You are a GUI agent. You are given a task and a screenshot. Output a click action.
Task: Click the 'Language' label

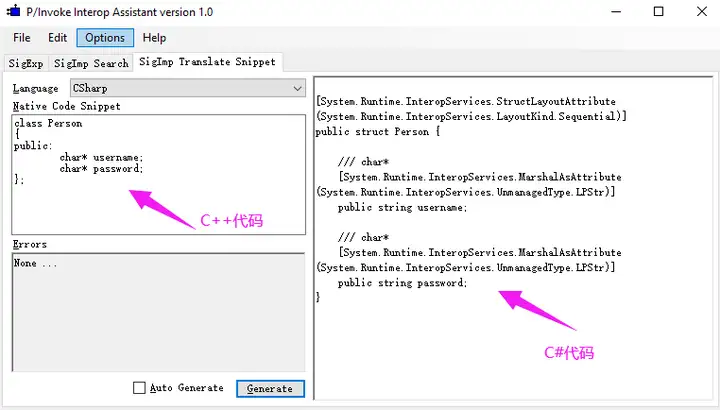click(x=35, y=89)
